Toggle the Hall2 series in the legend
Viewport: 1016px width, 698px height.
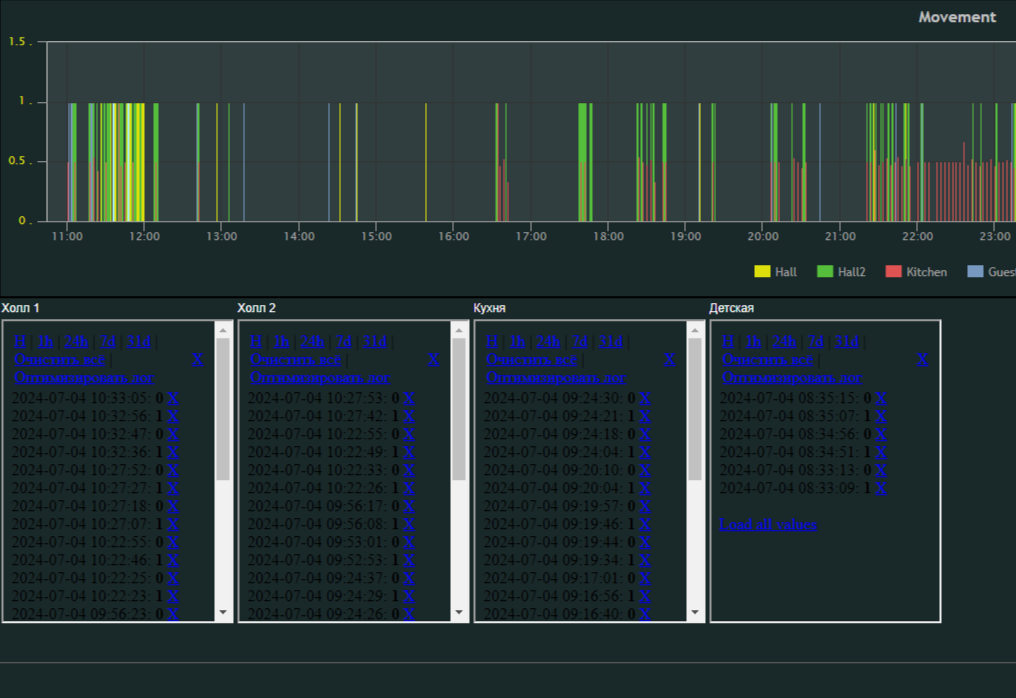(851, 271)
